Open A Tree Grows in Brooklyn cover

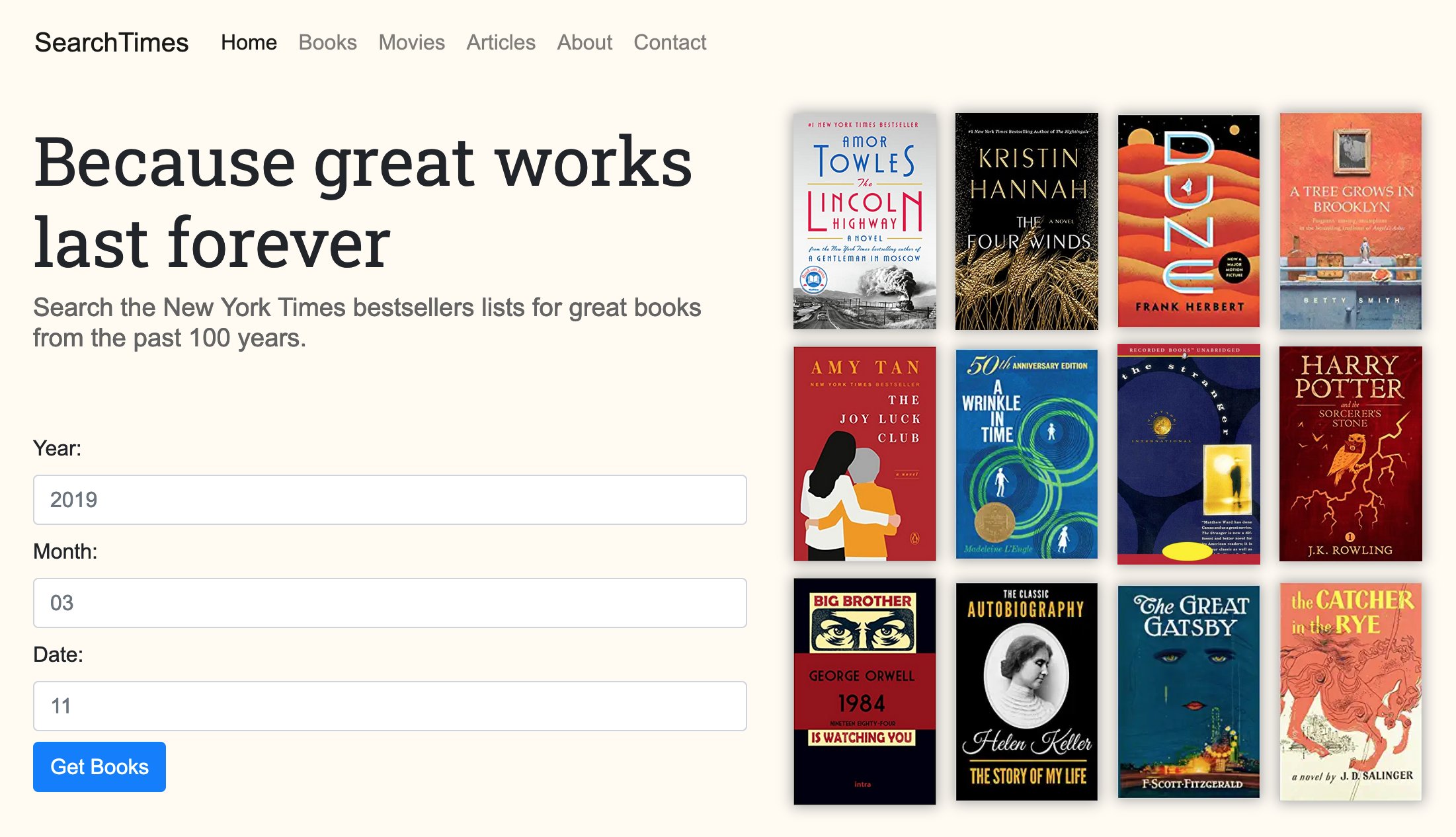coord(1351,221)
